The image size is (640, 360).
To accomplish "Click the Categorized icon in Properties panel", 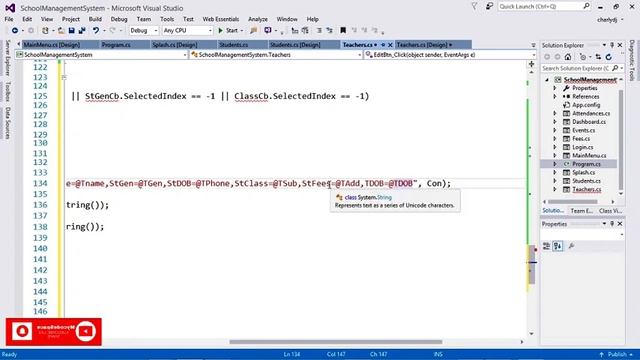I will [x=547, y=246].
